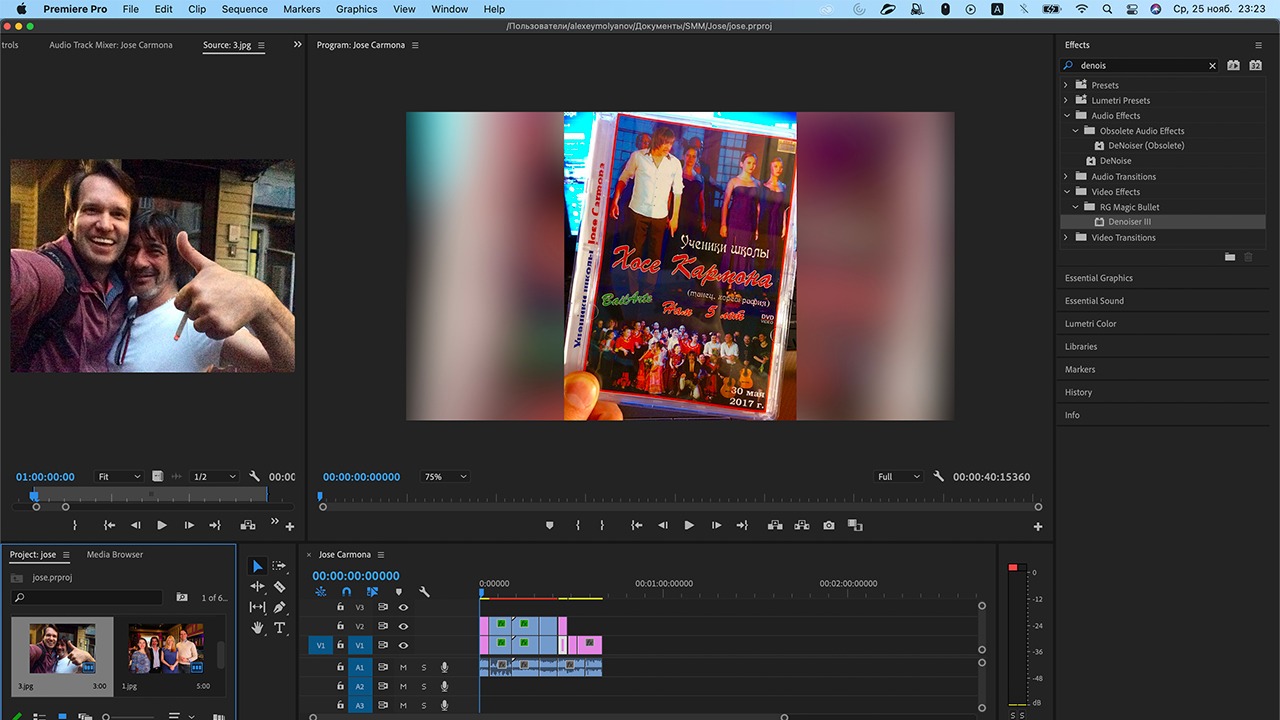The width and height of the screenshot is (1280, 720).
Task: Expand the Lumetri Presets folder
Action: (x=1066, y=100)
